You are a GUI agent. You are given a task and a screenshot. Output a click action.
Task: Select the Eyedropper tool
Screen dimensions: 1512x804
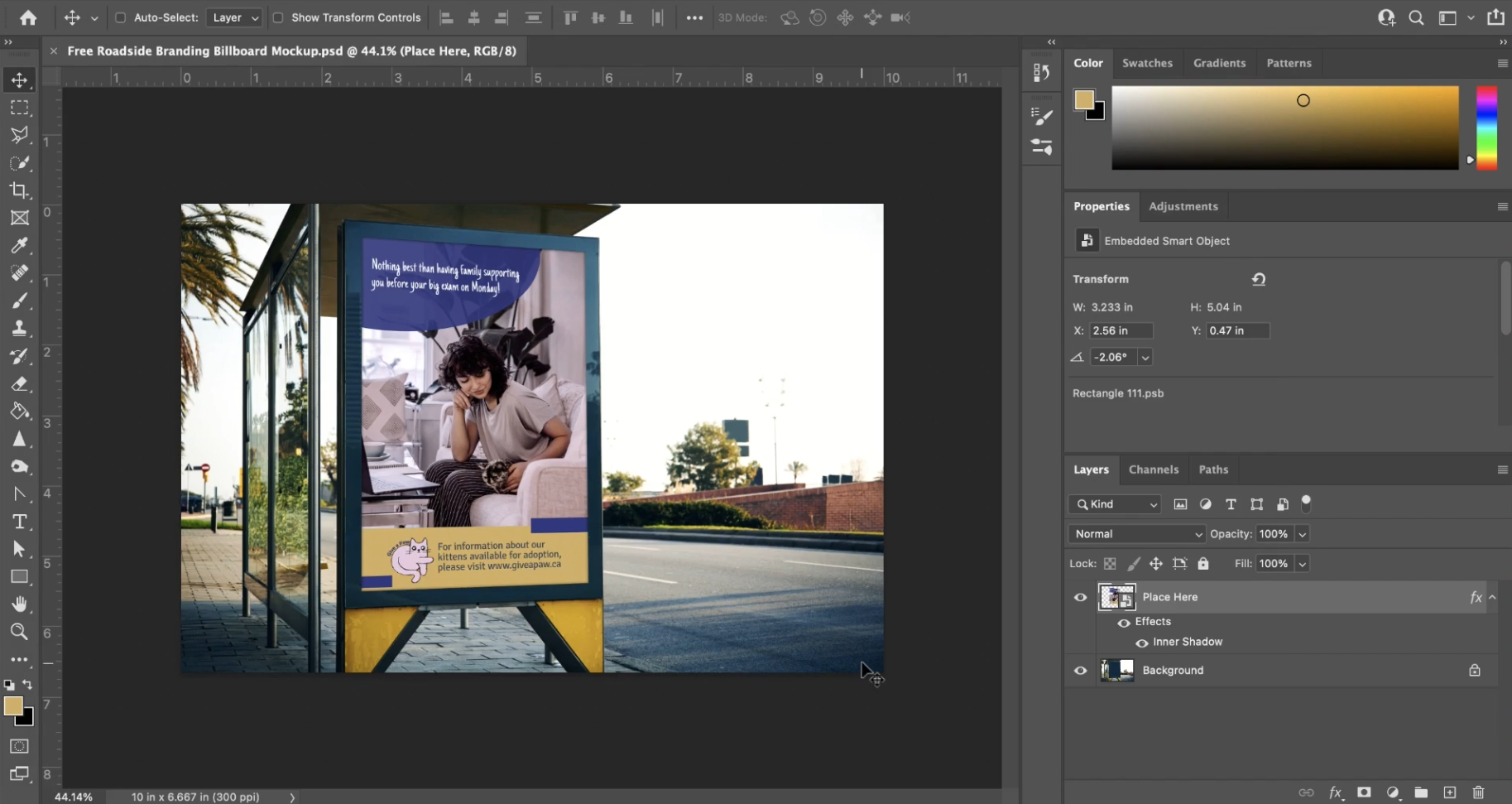(19, 245)
